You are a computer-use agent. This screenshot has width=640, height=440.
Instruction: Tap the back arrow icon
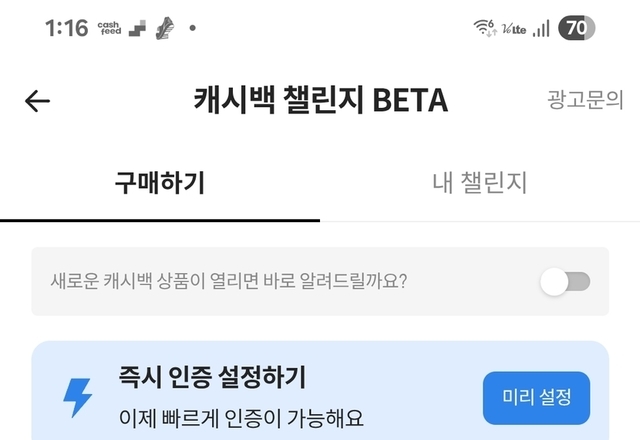[37, 101]
